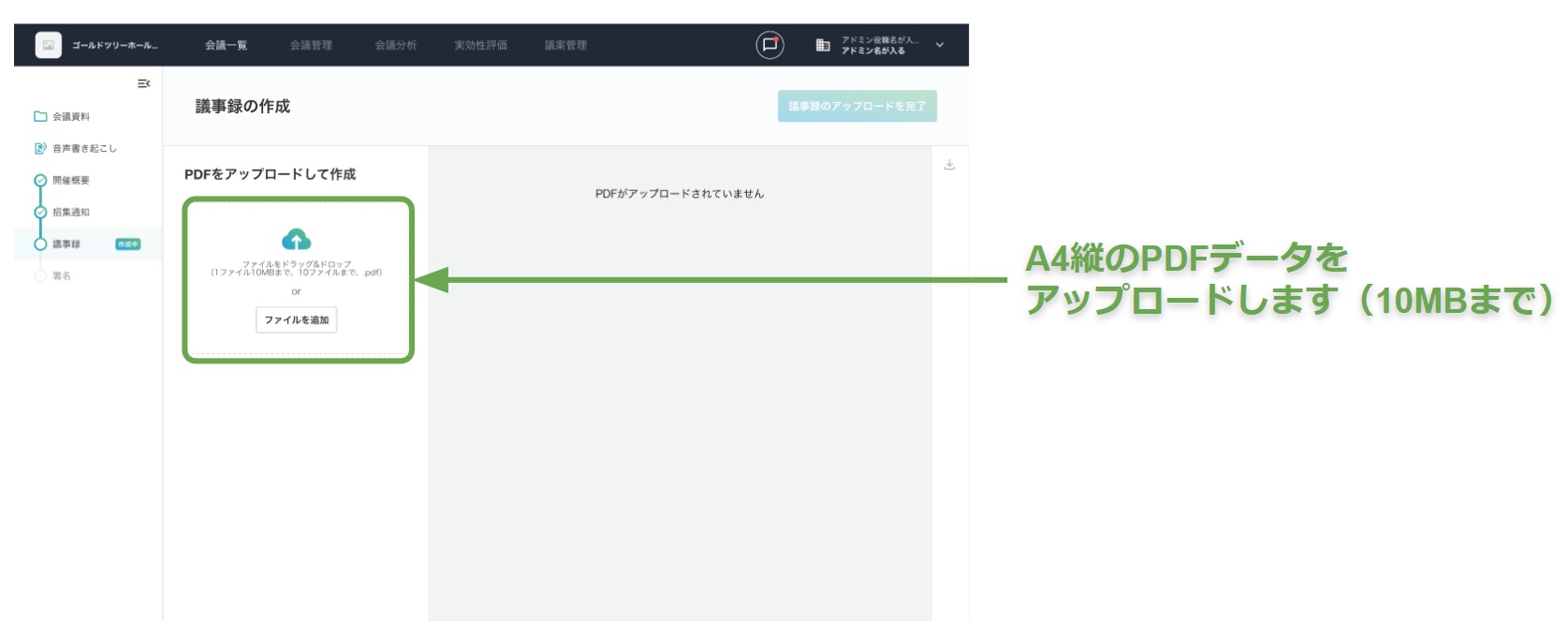Select the 署名 pending step circle
The height and width of the screenshot is (637, 1568).
pyautogui.click(x=40, y=276)
